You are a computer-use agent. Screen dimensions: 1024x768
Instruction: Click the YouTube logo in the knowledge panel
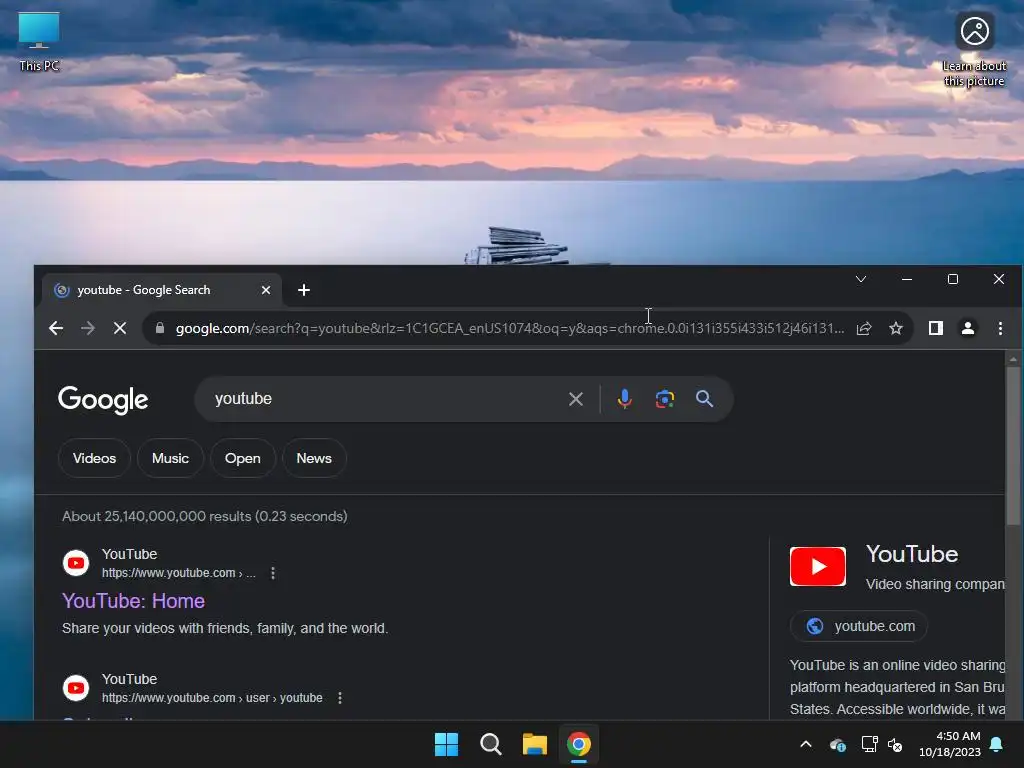coord(818,566)
